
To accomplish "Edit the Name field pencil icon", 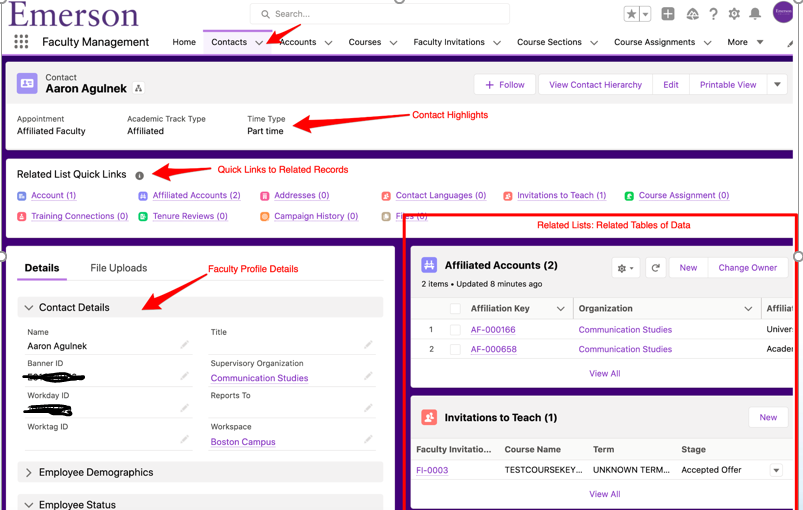I will pyautogui.click(x=184, y=345).
